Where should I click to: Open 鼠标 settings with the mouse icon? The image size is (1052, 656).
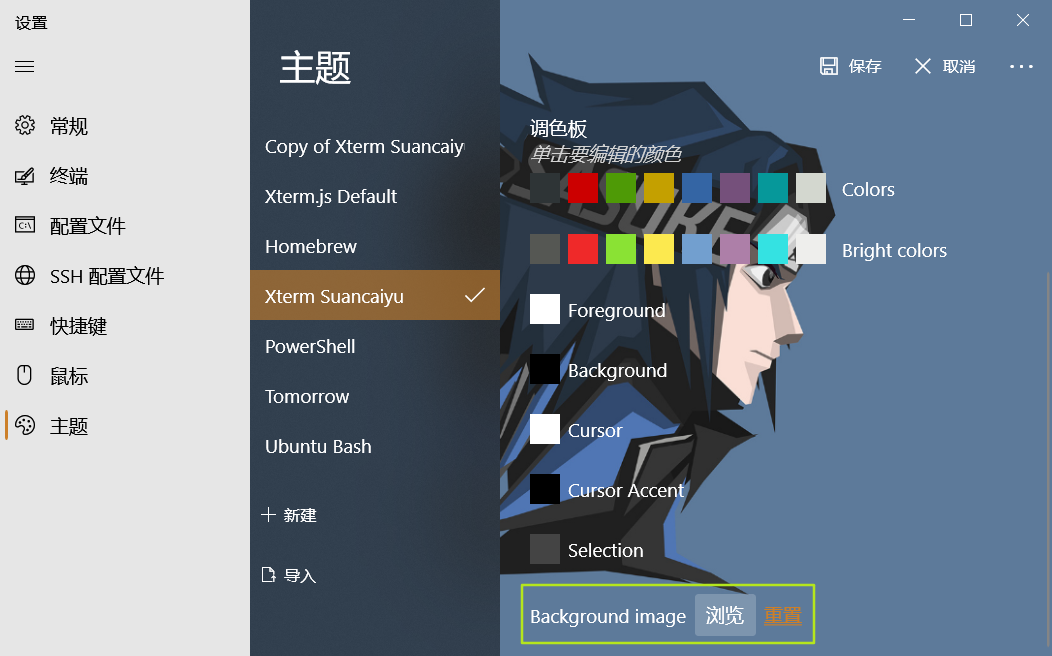(24, 375)
